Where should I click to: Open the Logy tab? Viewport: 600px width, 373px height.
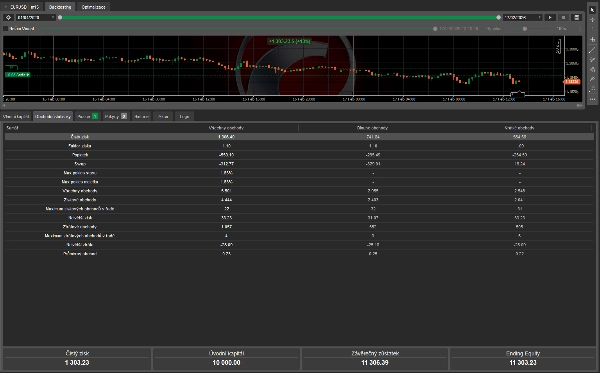[x=184, y=116]
